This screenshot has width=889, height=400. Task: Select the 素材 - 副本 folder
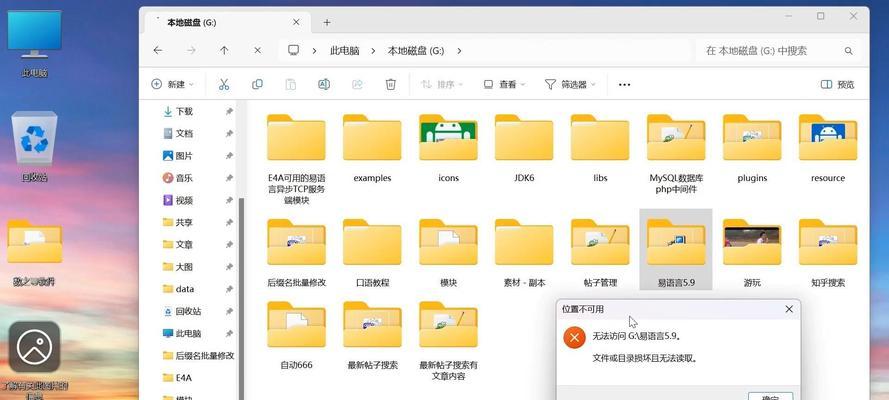point(524,253)
